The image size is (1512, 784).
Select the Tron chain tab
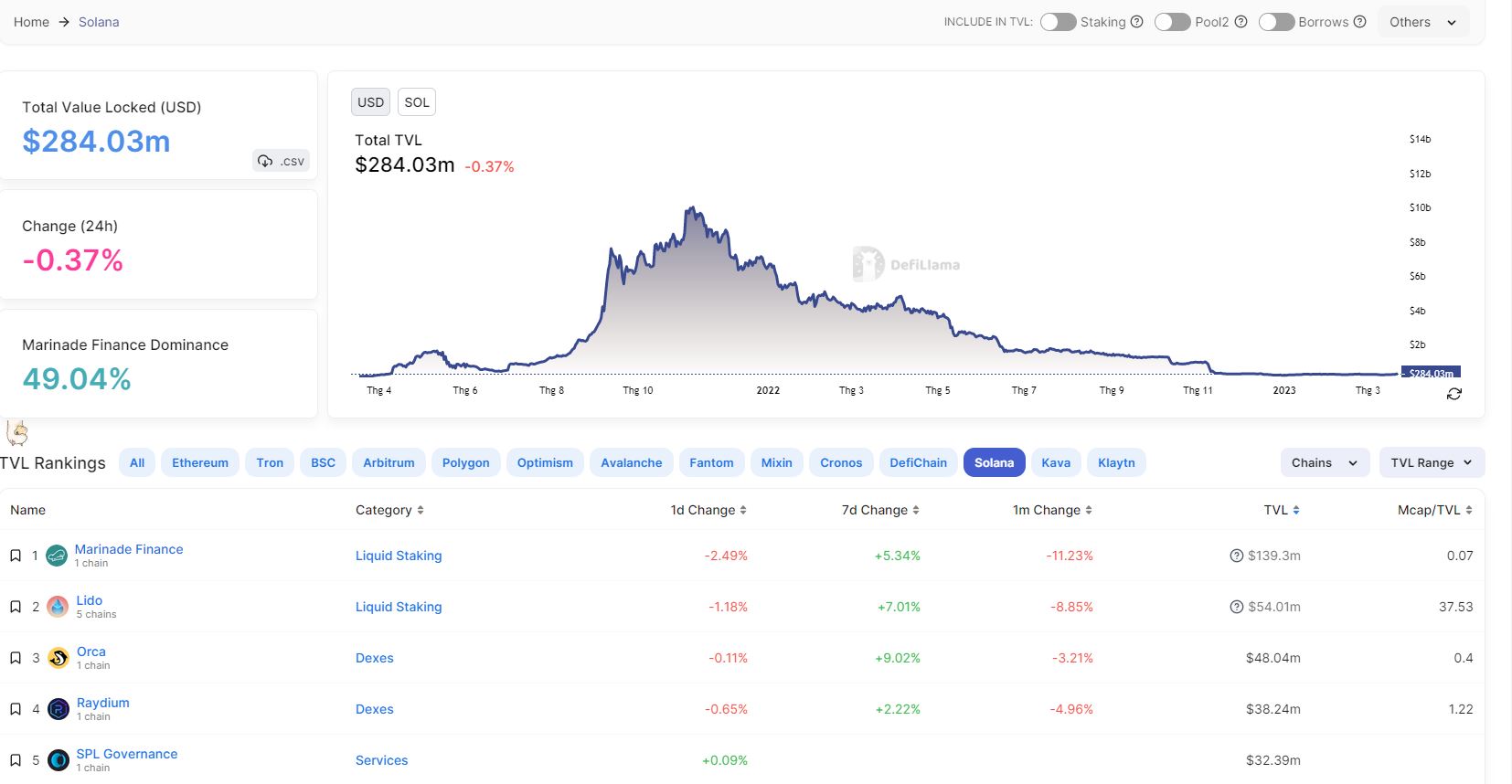pos(270,462)
